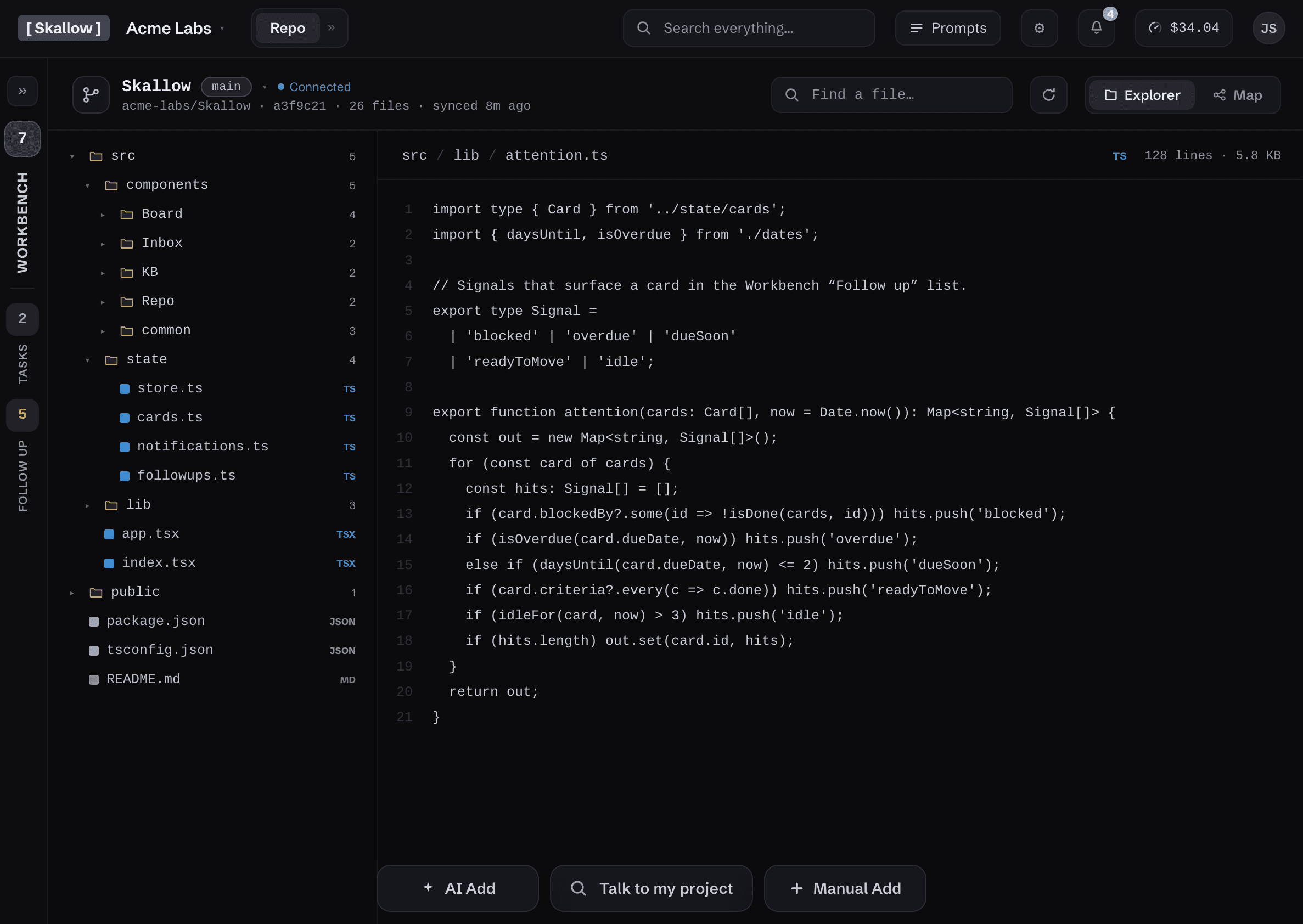Click src in the breadcrumb path

(414, 155)
